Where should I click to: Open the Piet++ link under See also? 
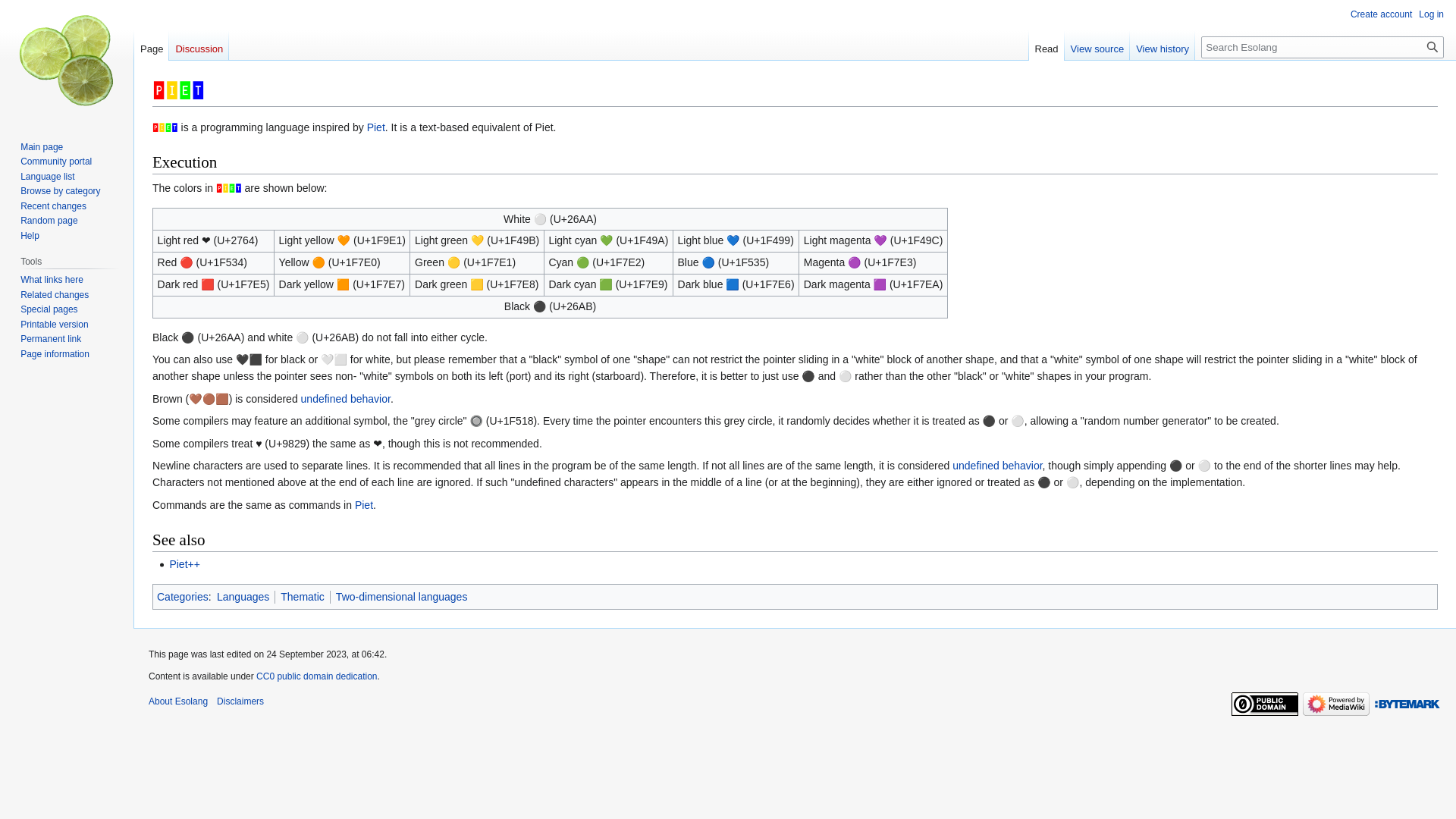[x=184, y=564]
